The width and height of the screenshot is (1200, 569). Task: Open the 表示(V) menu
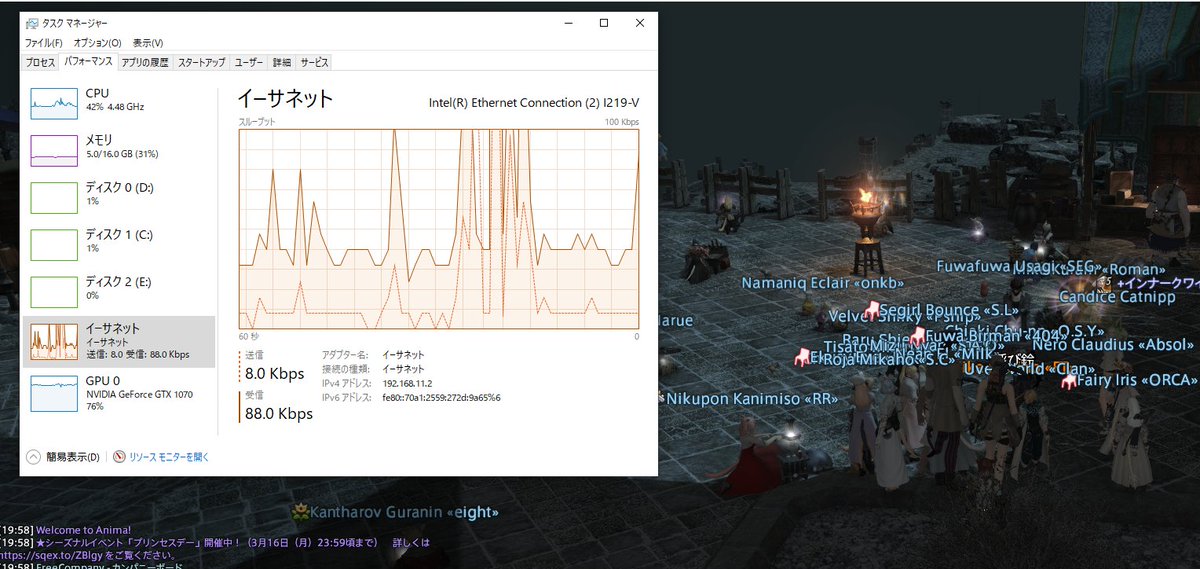coord(148,43)
